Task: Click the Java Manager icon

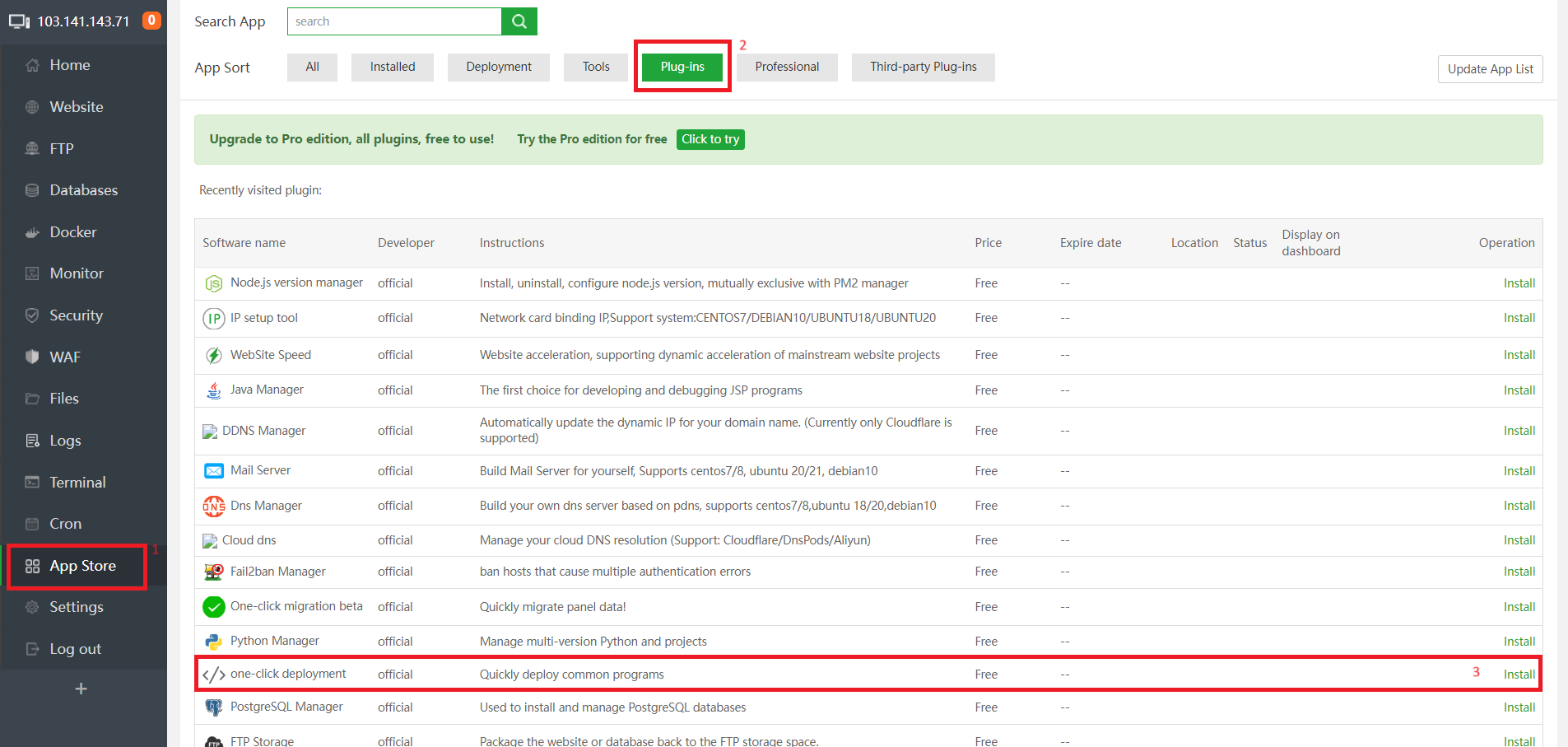Action: (x=213, y=390)
